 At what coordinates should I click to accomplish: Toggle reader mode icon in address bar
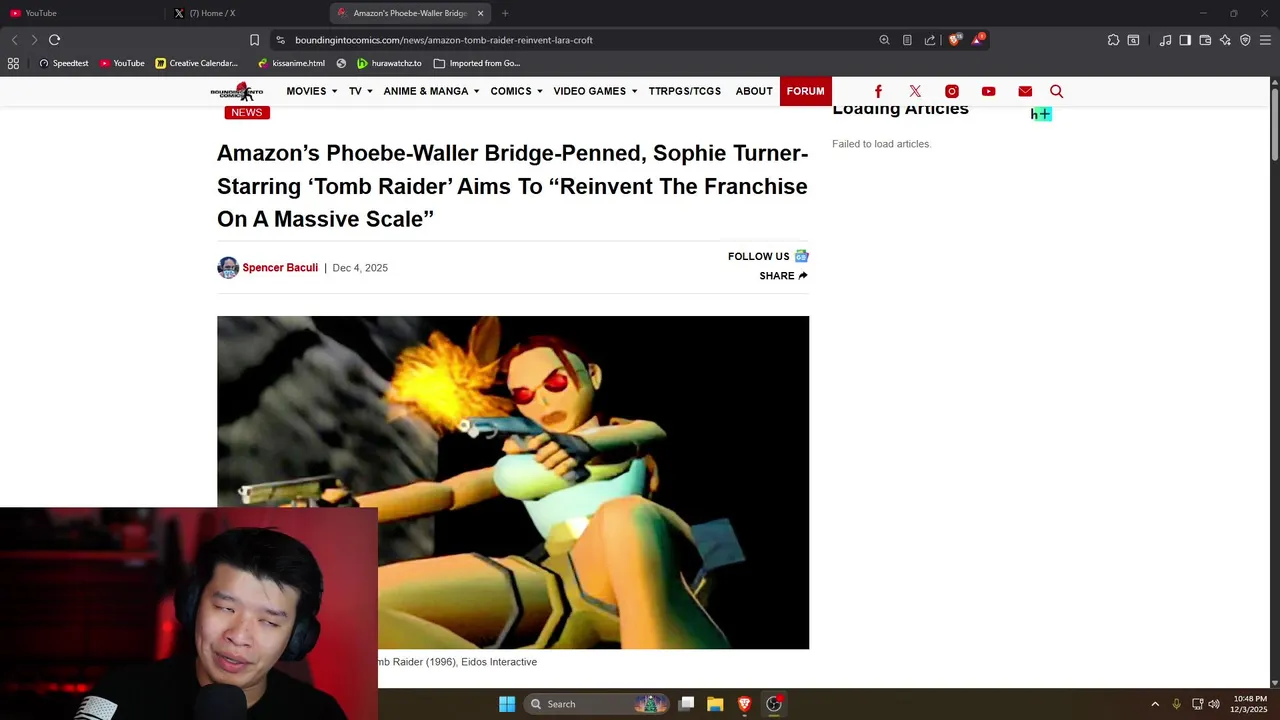pyautogui.click(x=907, y=40)
